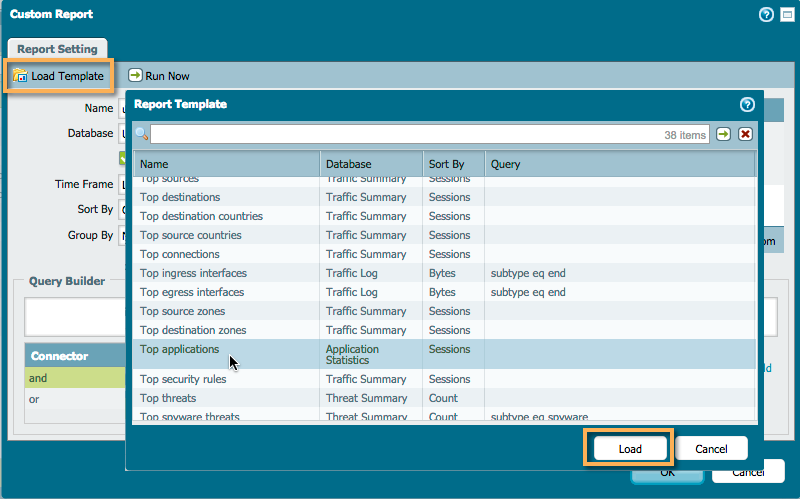The image size is (800, 502).
Task: Open help for Custom Report window
Action: (766, 14)
